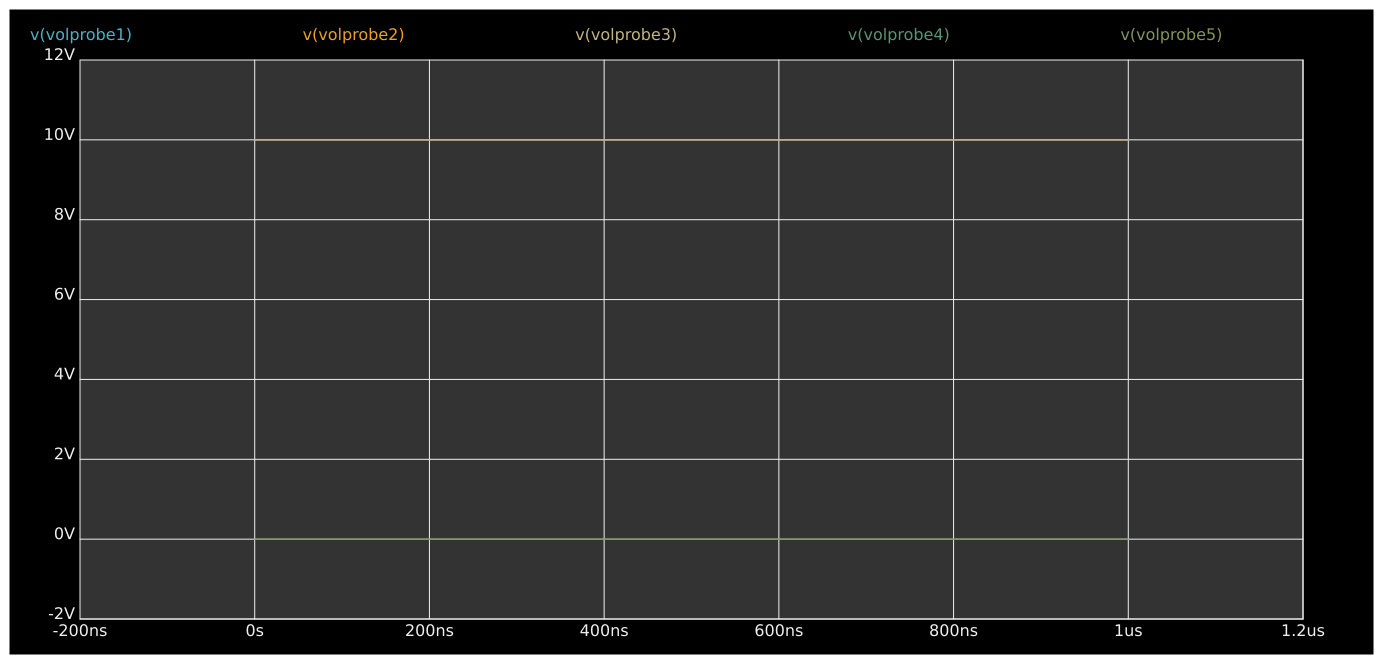
Task: Click the v(volprobe4) legend entry
Action: click(898, 35)
